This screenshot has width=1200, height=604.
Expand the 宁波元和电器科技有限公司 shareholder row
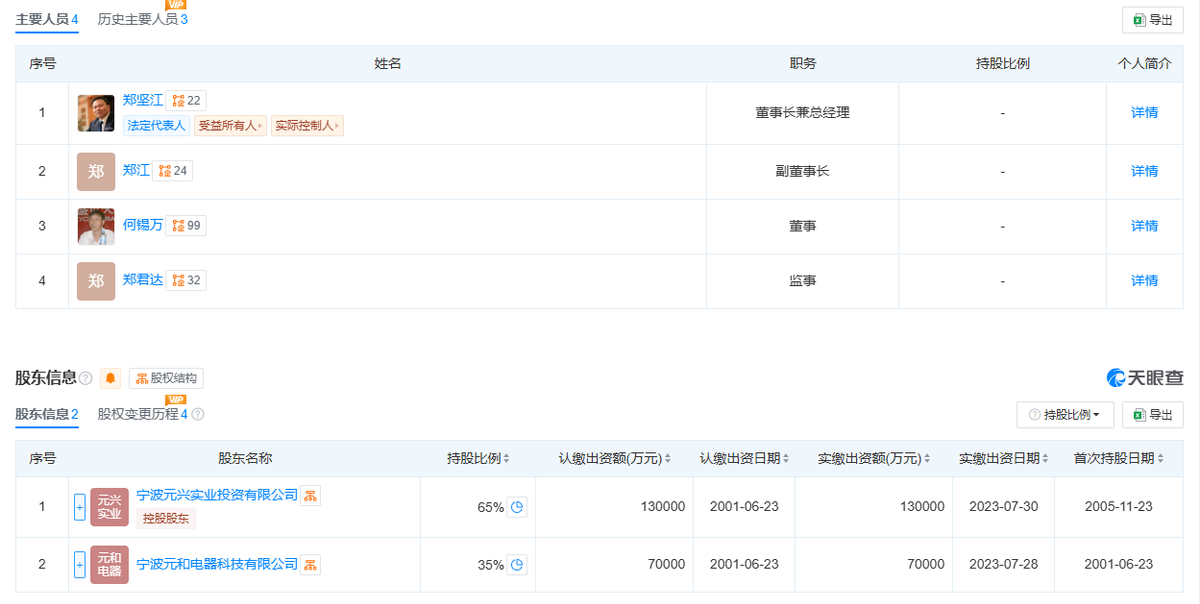(80, 565)
